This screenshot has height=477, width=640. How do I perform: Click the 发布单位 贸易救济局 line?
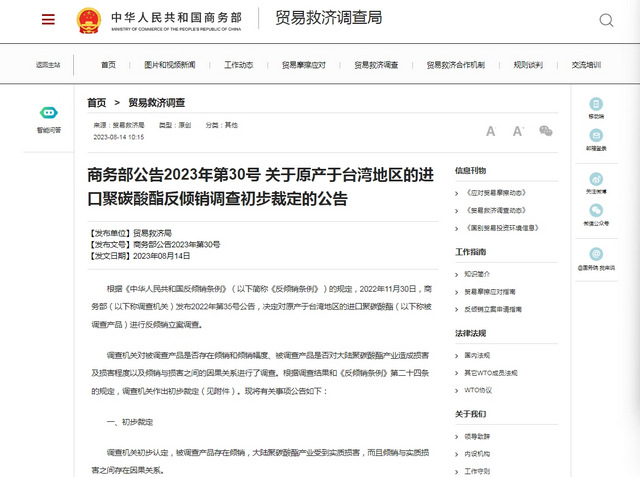point(130,233)
